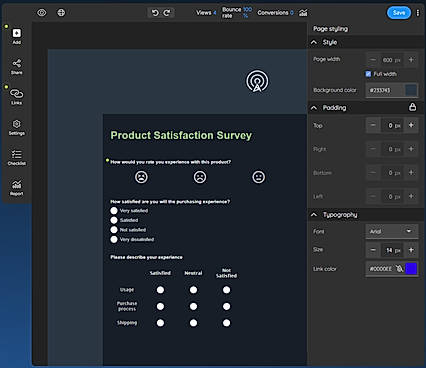Toggle the Full width checkbox

368,74
